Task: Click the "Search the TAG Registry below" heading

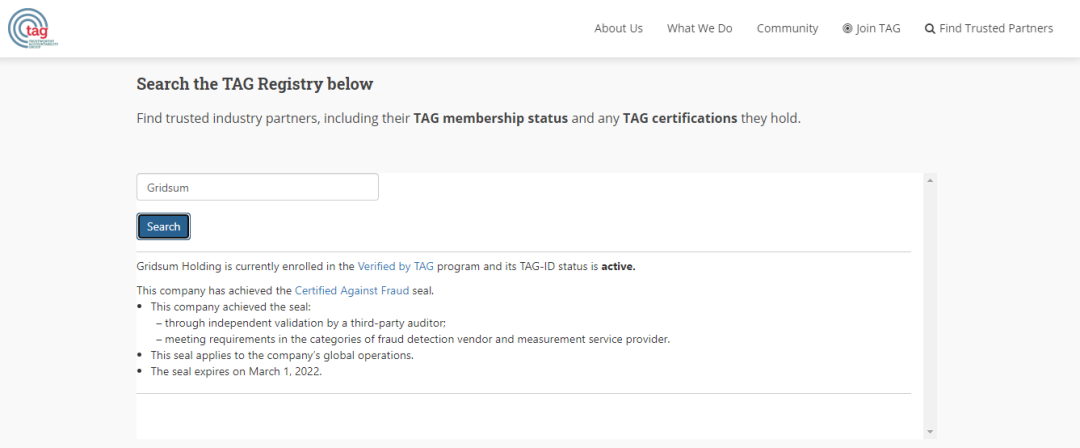Action: pyautogui.click(x=254, y=84)
